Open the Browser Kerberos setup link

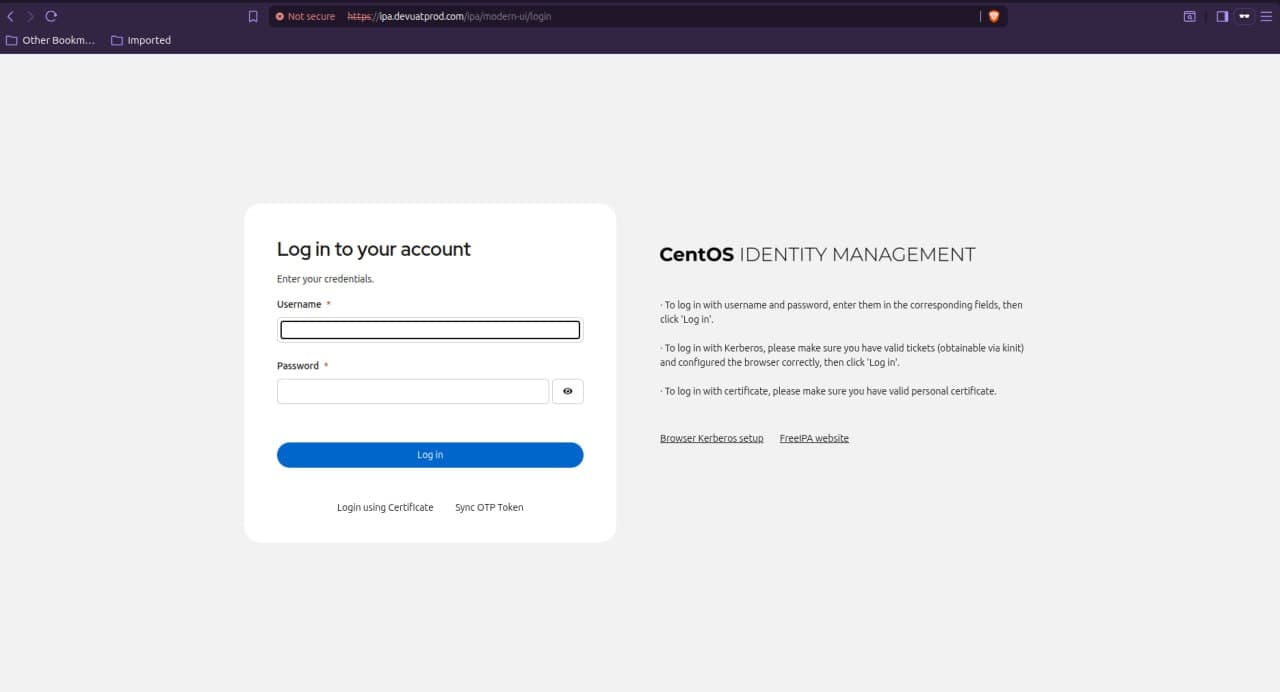point(711,438)
